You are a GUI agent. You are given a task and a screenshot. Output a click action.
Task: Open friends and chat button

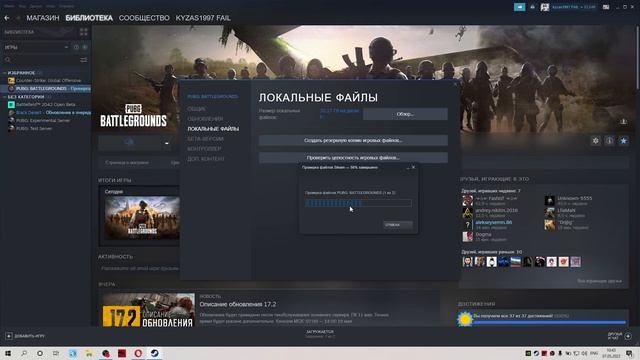[x=620, y=336]
